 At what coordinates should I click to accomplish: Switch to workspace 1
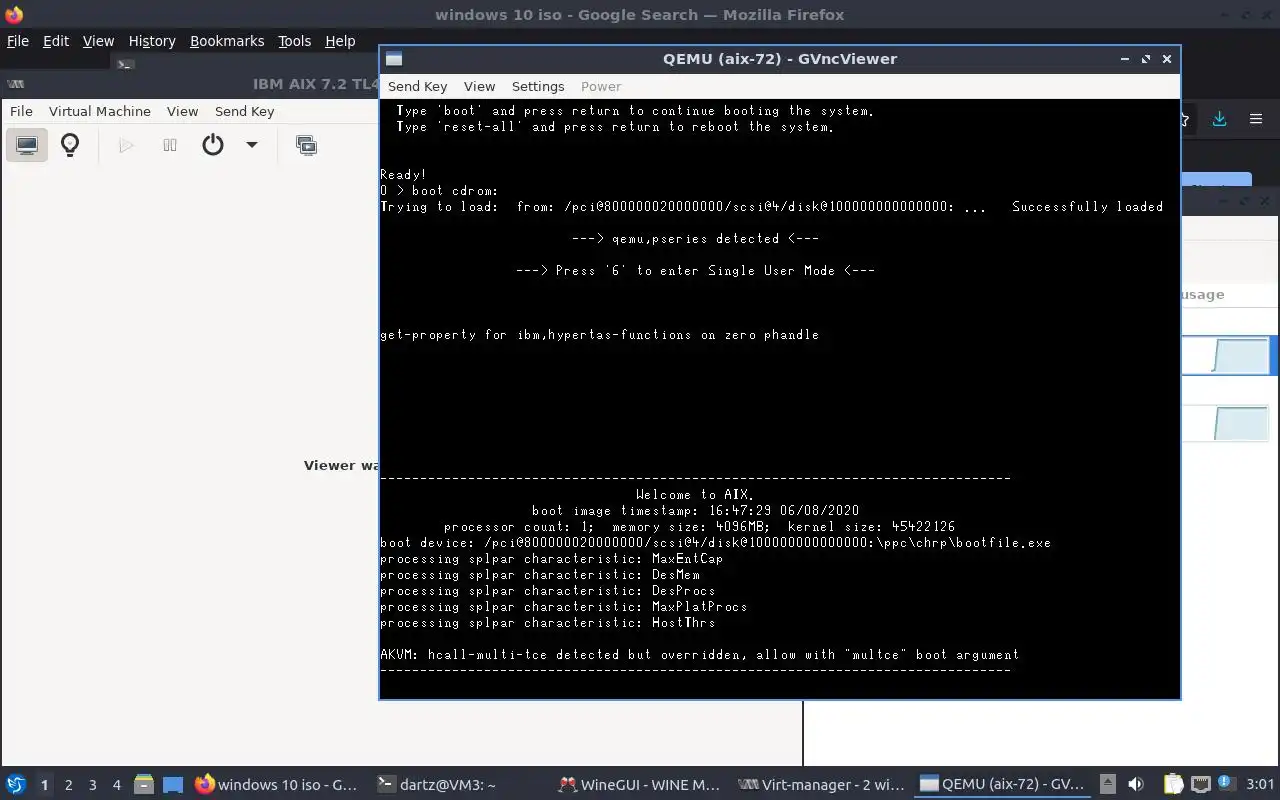44,785
